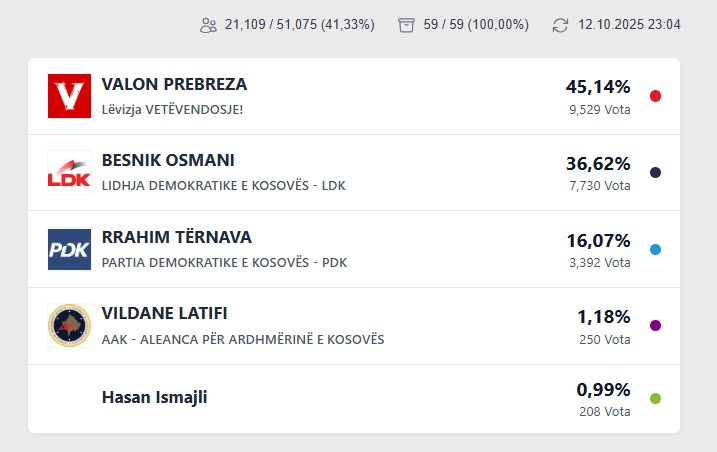Screen dimensions: 717x452
Task: Open the Rrahim Tërnava candidate name
Action: point(176,238)
